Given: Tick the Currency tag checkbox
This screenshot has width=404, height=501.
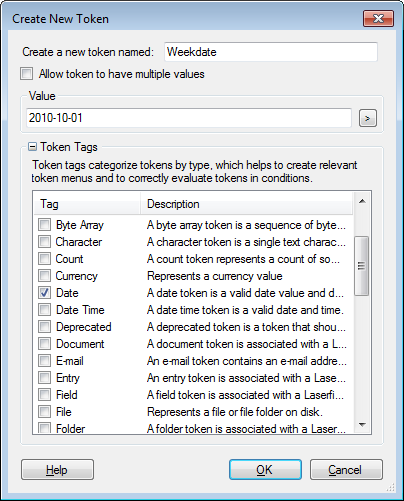Looking at the screenshot, I should click(44, 276).
